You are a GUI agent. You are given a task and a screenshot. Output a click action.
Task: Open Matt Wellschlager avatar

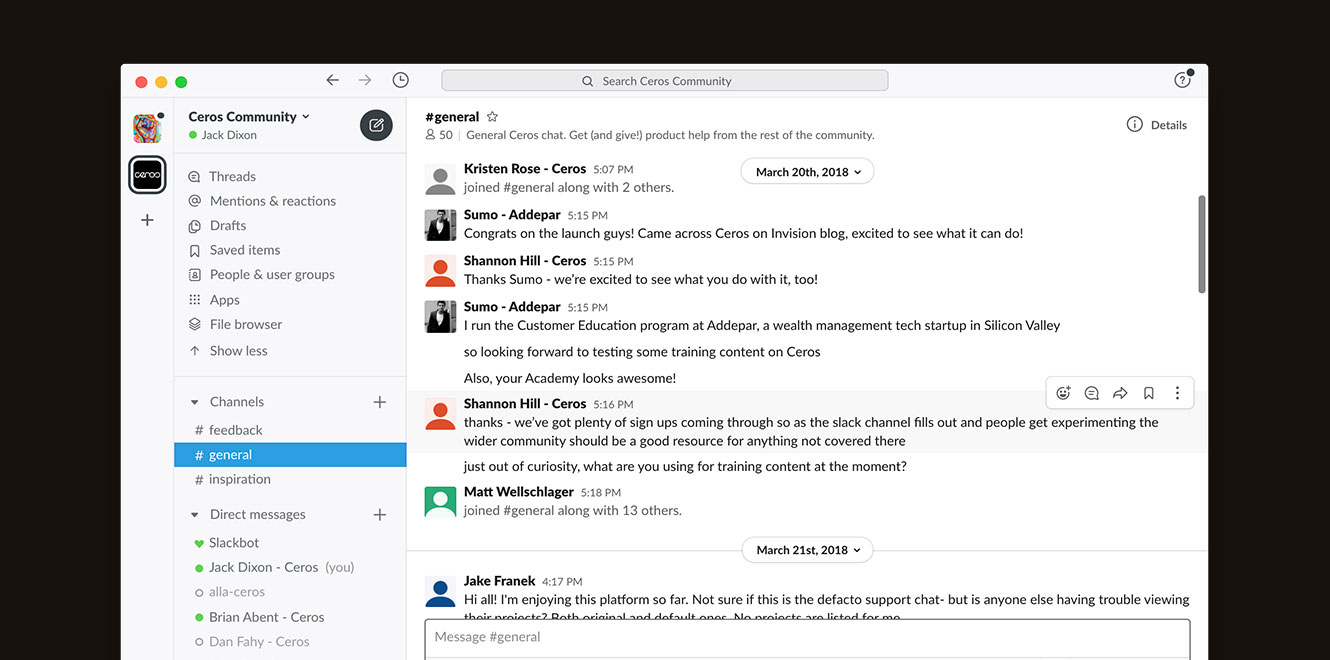(440, 502)
